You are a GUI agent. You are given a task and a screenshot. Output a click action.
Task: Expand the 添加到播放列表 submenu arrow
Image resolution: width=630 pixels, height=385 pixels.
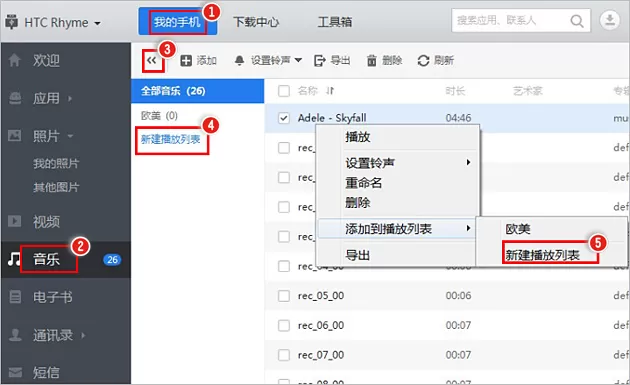[x=468, y=228]
